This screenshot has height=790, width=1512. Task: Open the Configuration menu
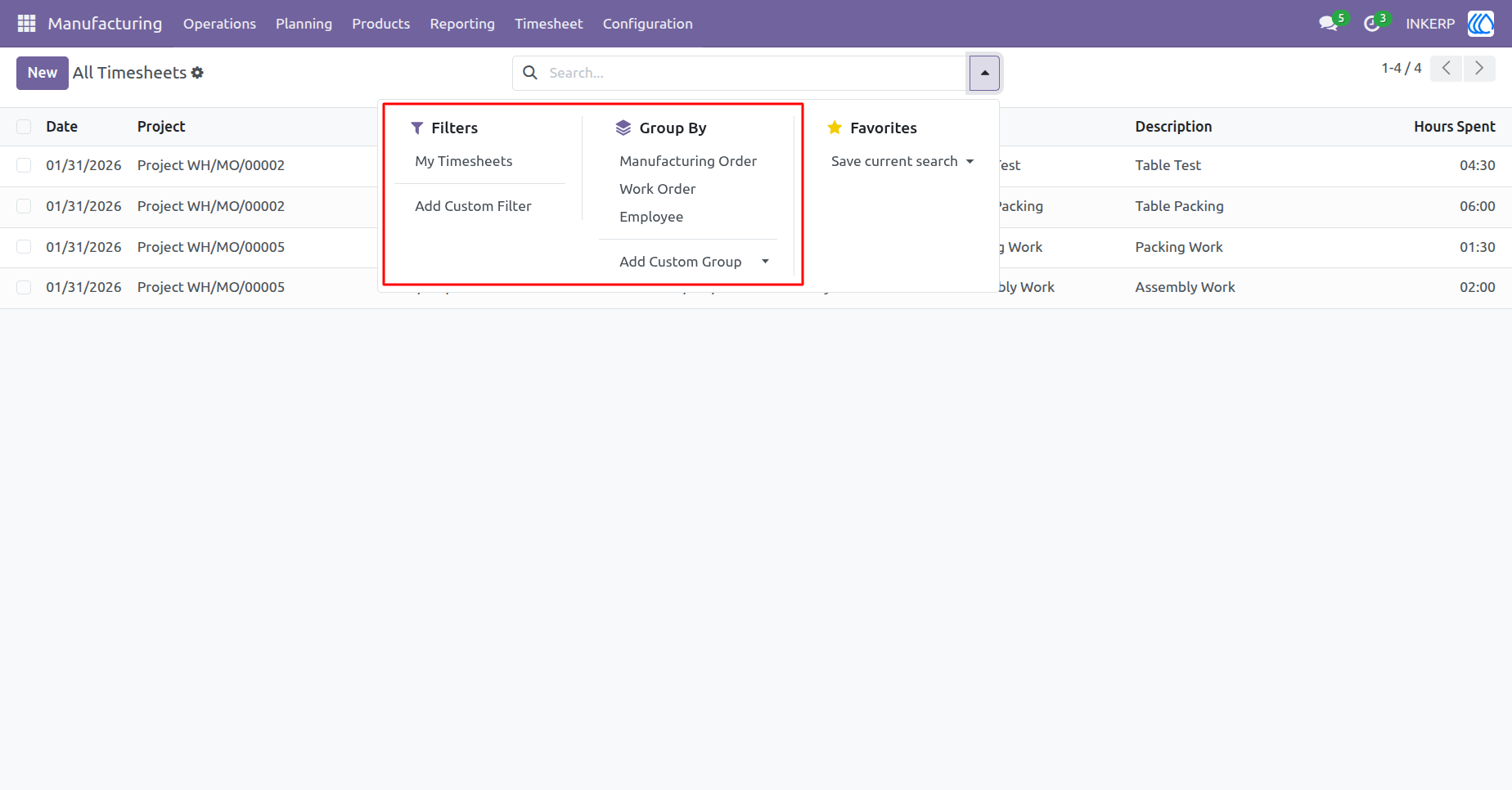[647, 24]
